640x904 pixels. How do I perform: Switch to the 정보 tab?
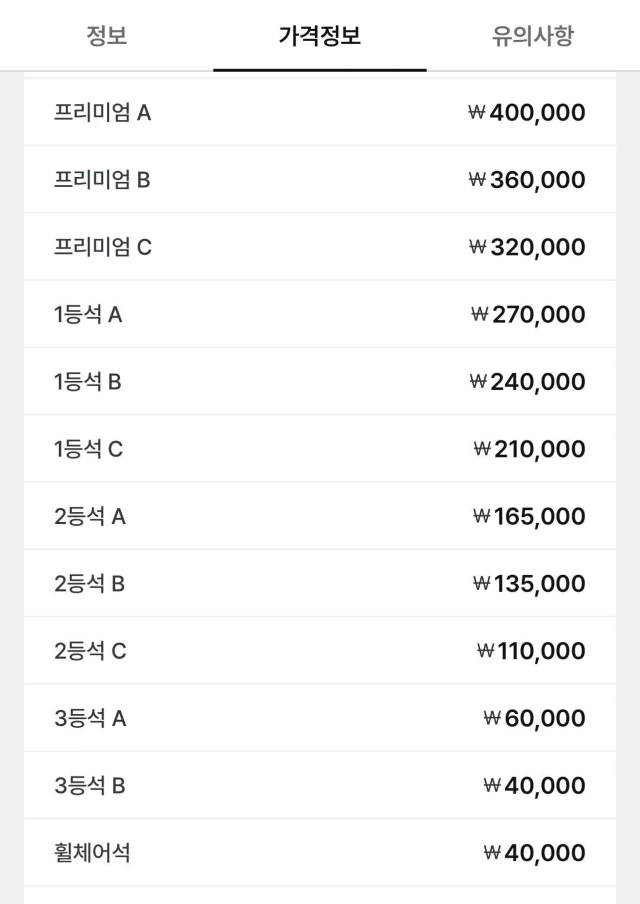(x=107, y=36)
